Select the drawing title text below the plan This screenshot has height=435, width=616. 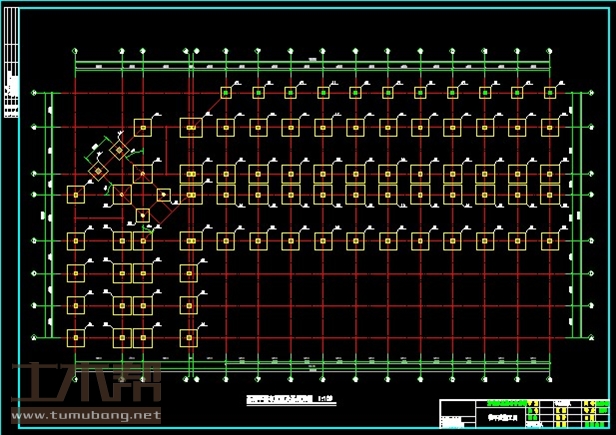coord(290,399)
